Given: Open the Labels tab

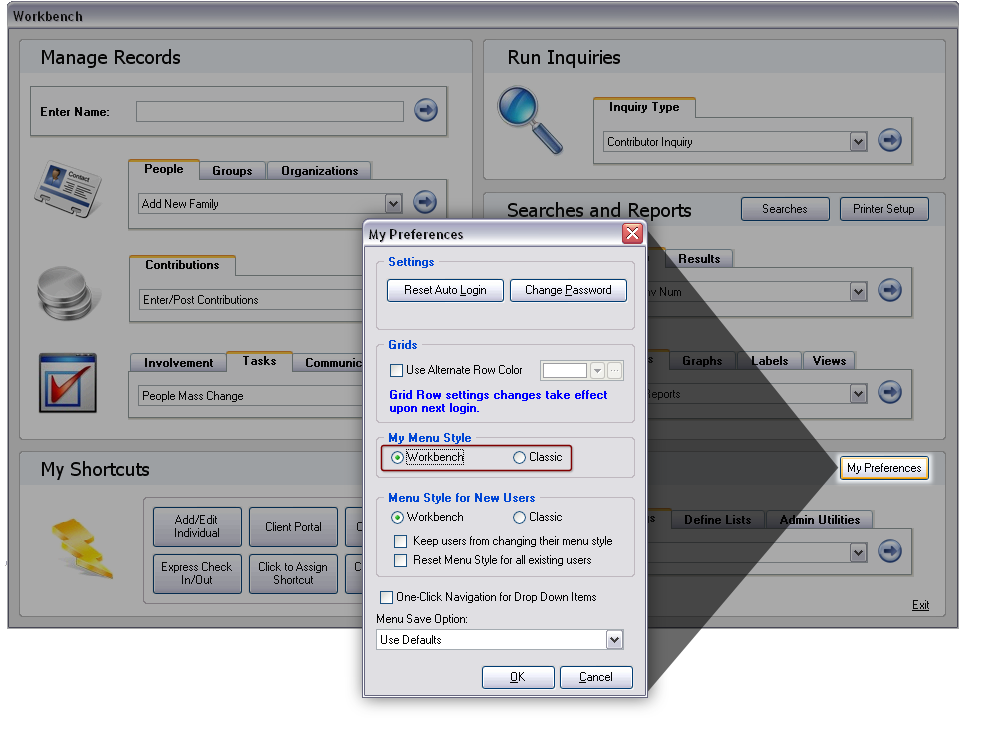Looking at the screenshot, I should point(769,361).
